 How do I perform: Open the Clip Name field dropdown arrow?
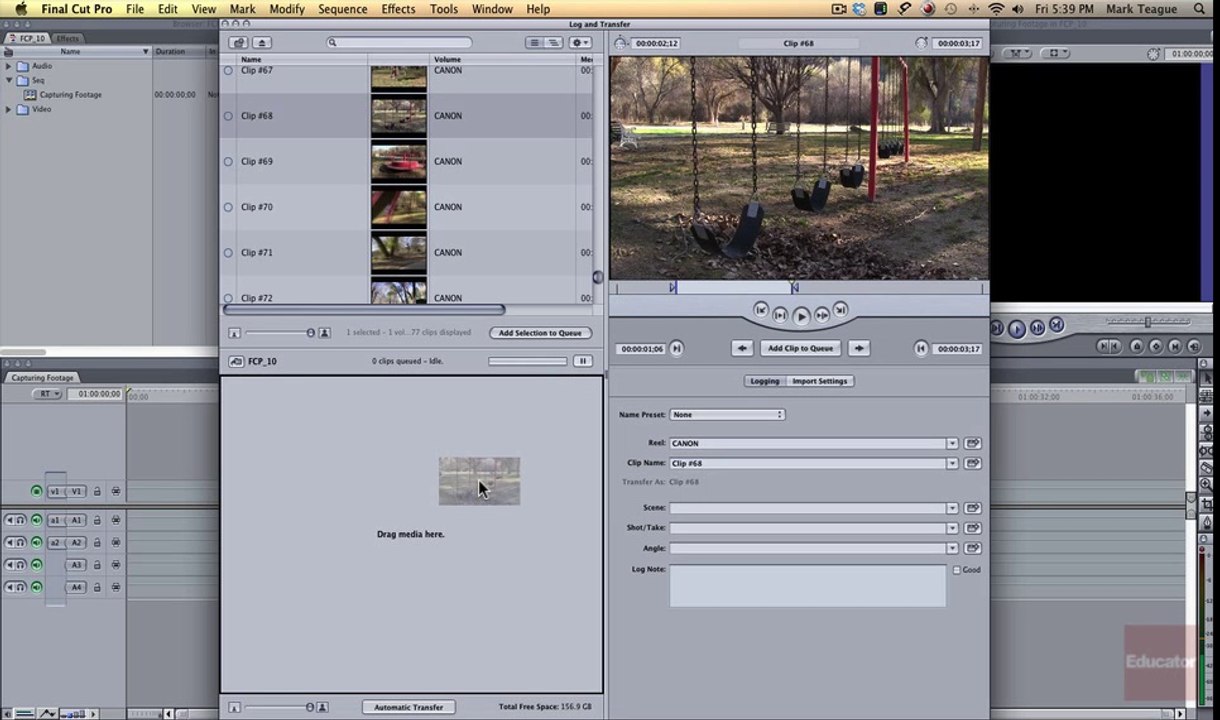click(x=952, y=463)
